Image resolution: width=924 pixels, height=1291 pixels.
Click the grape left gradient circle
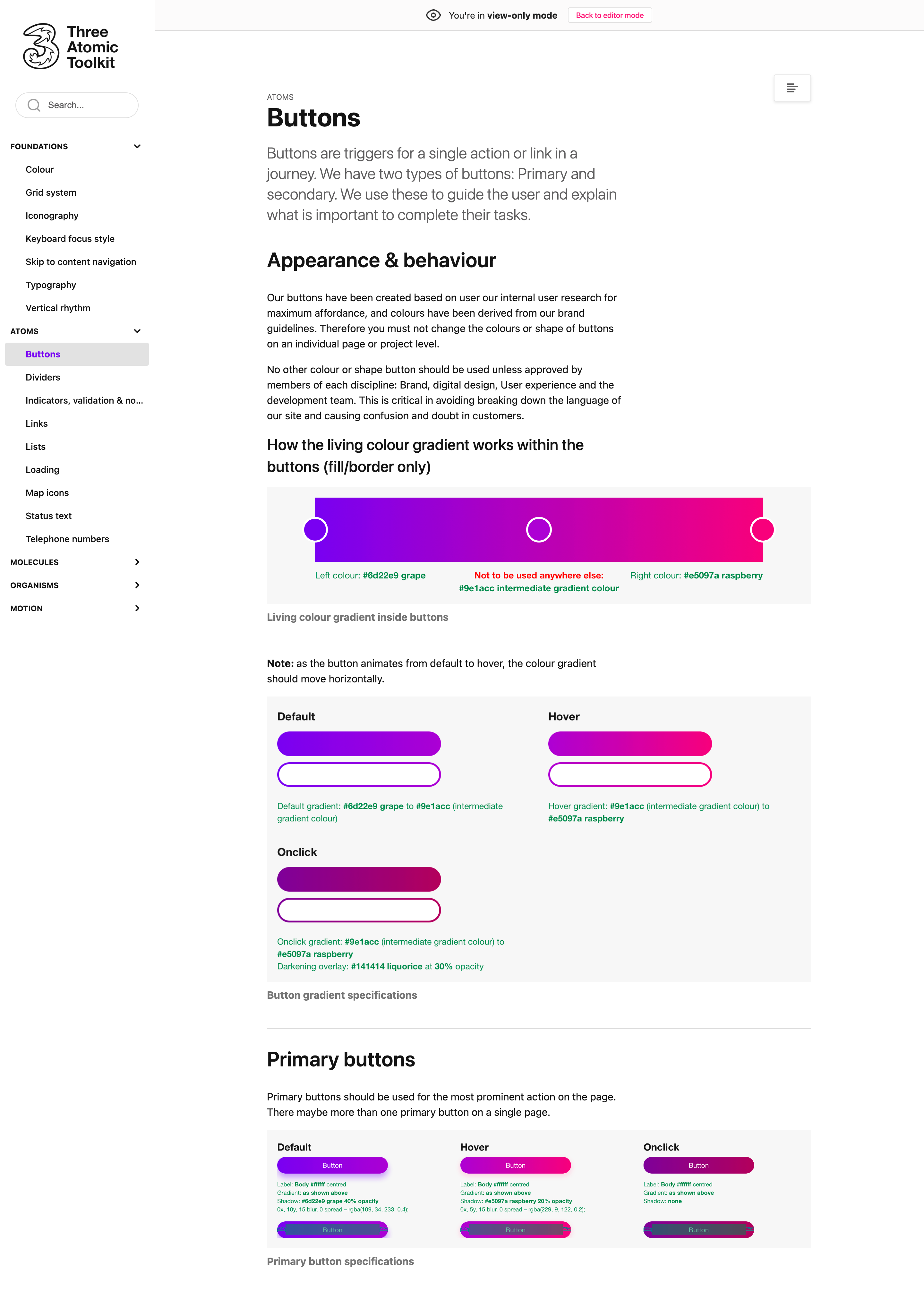pos(315,530)
